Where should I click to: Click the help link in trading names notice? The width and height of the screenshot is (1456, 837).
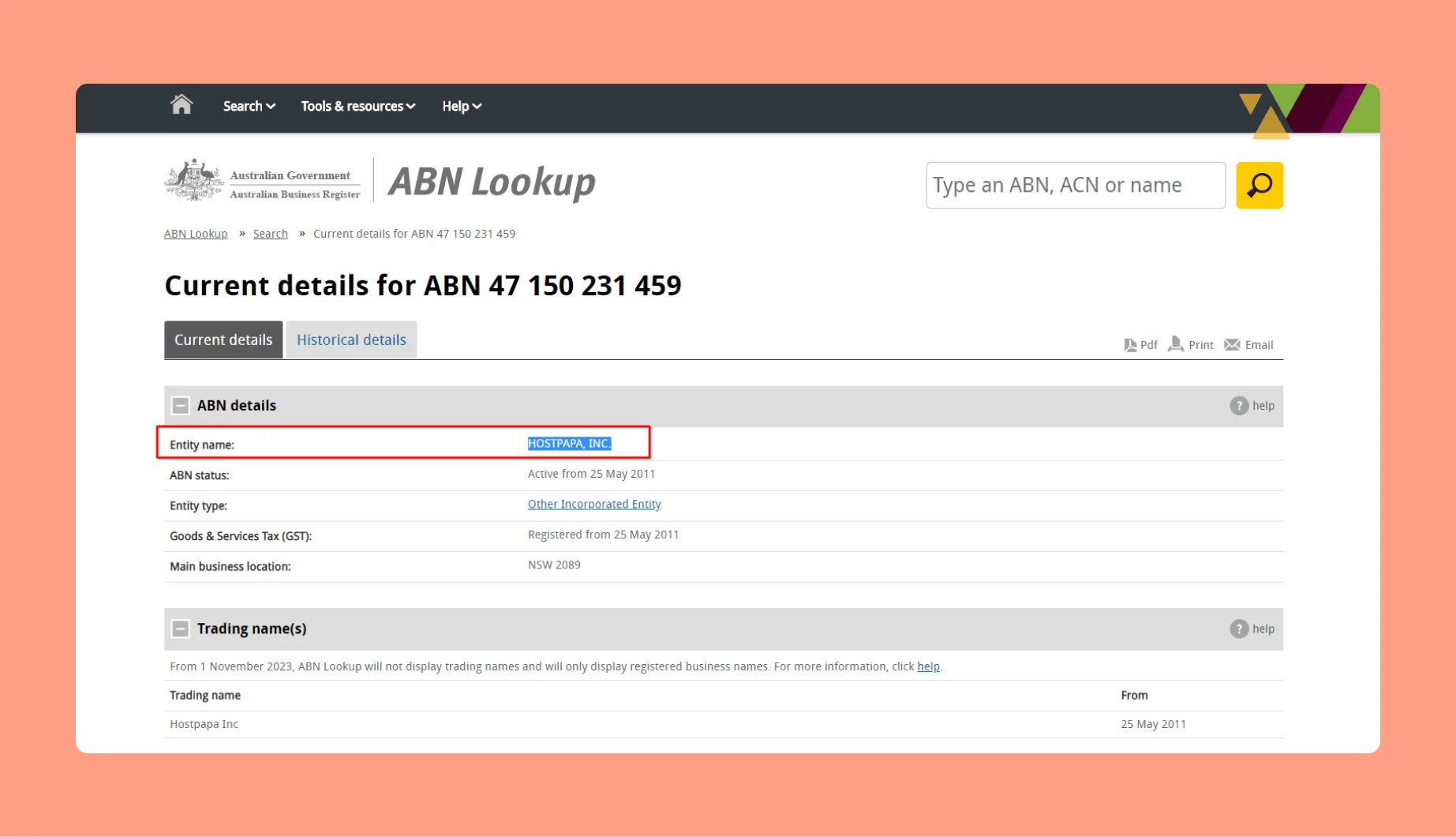(928, 666)
